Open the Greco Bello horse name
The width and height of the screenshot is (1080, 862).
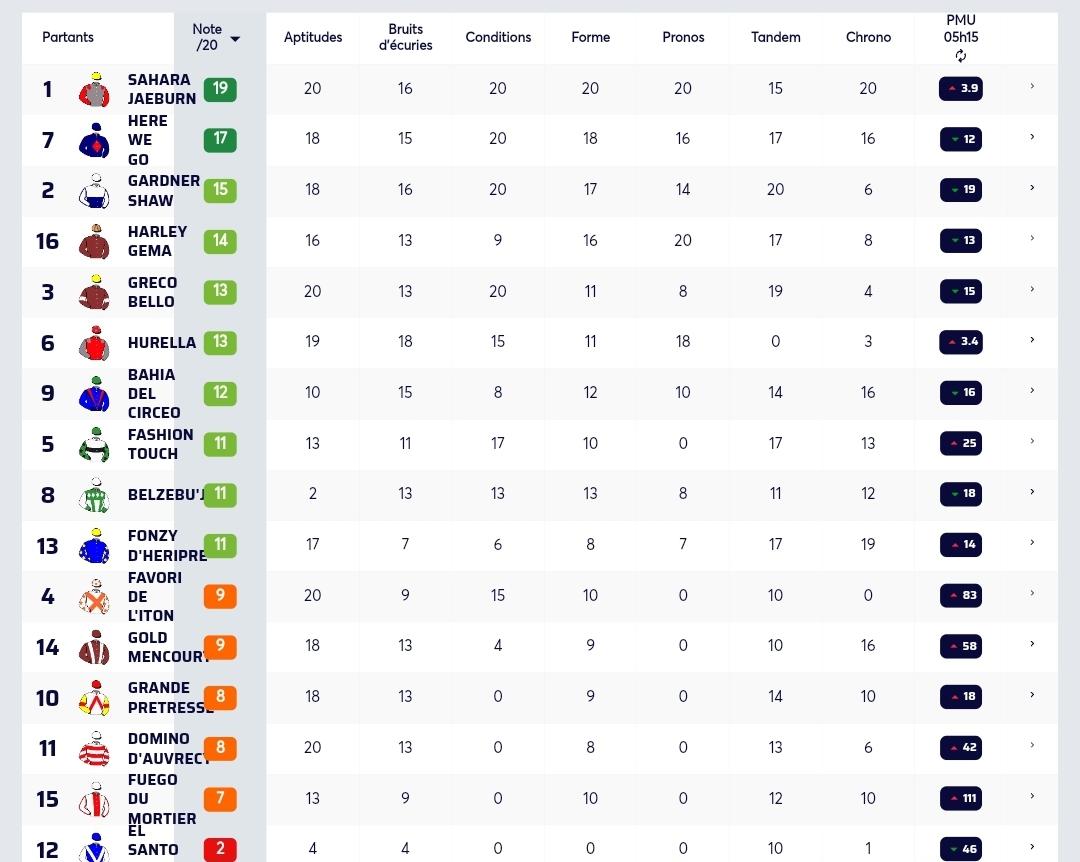(152, 292)
